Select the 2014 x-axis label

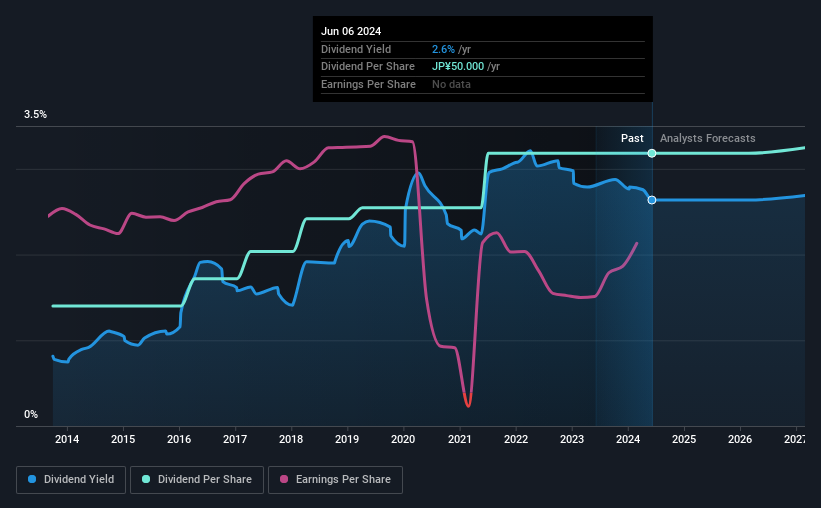pos(67,439)
